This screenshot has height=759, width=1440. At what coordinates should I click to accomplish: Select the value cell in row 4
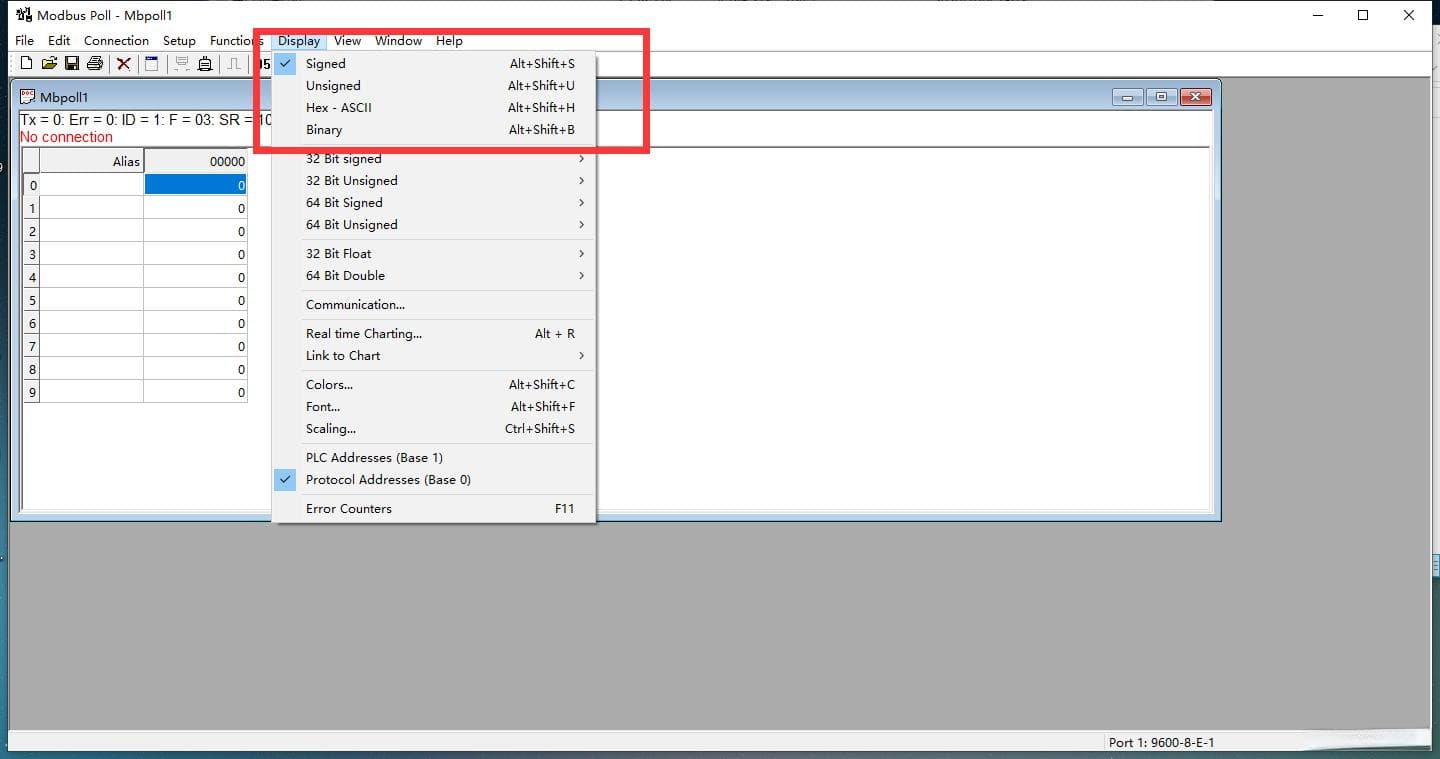[195, 277]
